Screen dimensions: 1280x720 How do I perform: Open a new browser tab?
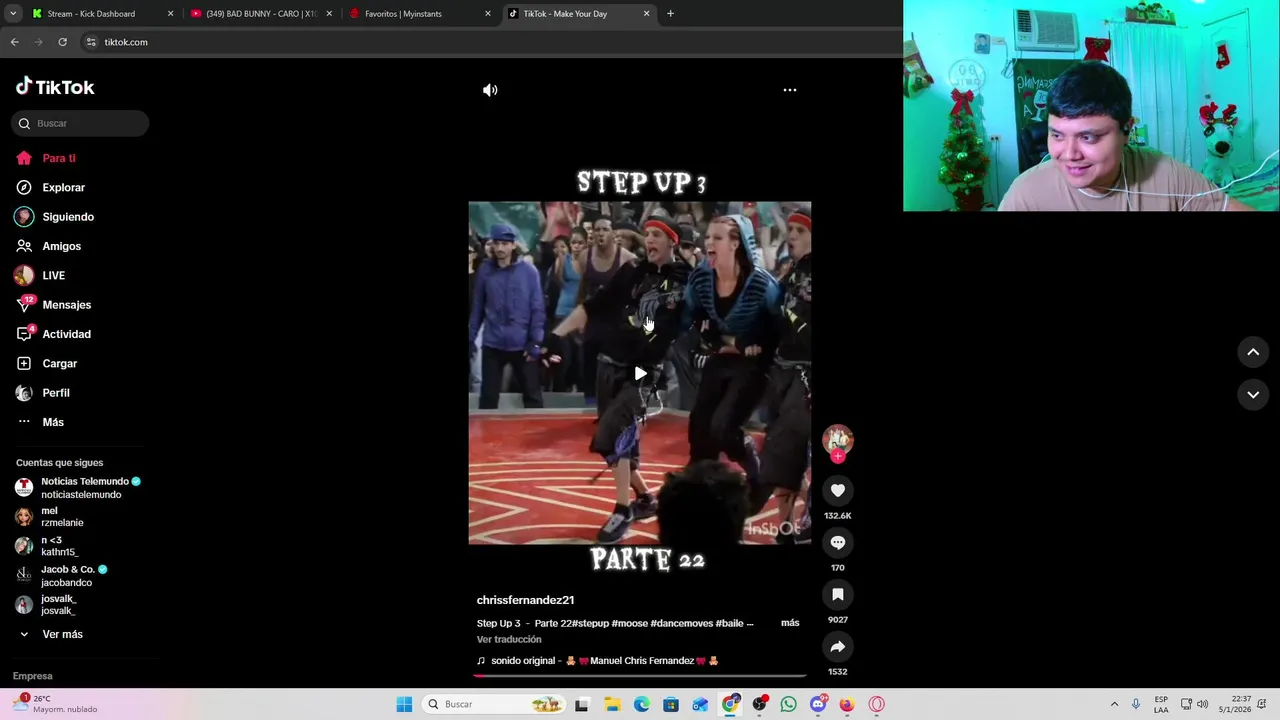click(670, 14)
